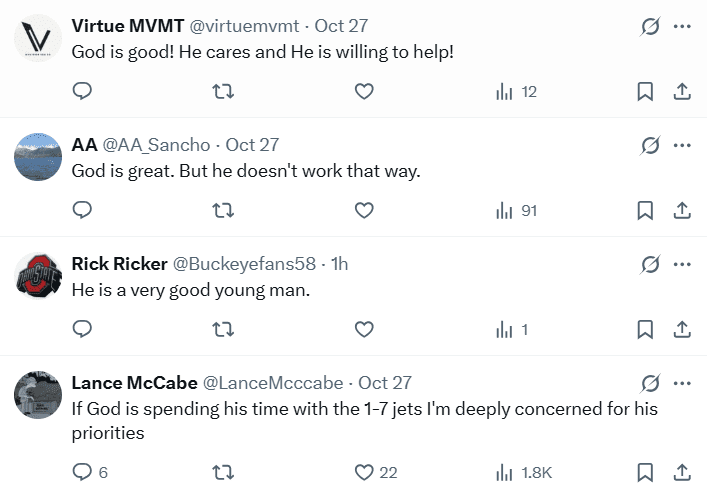Reply to Lance McCabe's jets tweet

click(83, 472)
